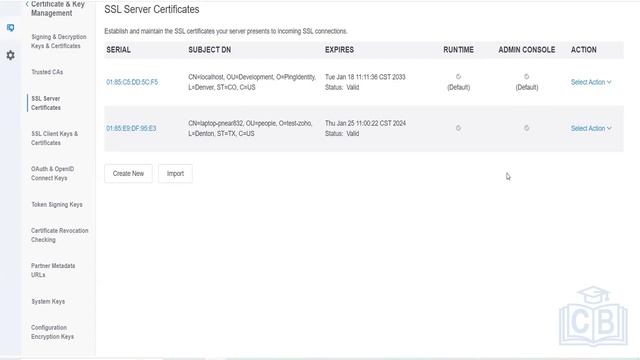Click the RUNTIME column header
Viewport: 640px width, 360px height.
[458, 50]
